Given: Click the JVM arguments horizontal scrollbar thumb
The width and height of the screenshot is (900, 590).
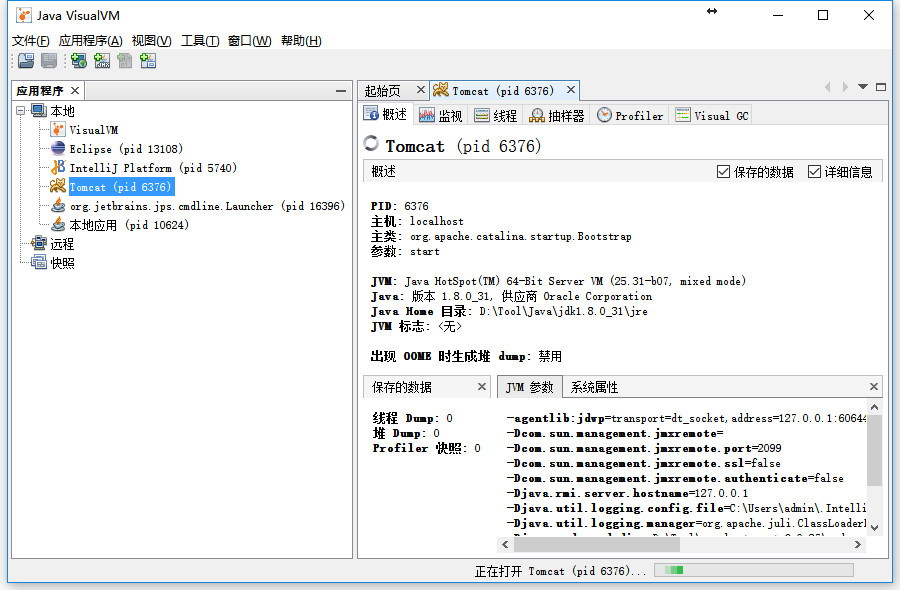Looking at the screenshot, I should pyautogui.click(x=597, y=544).
